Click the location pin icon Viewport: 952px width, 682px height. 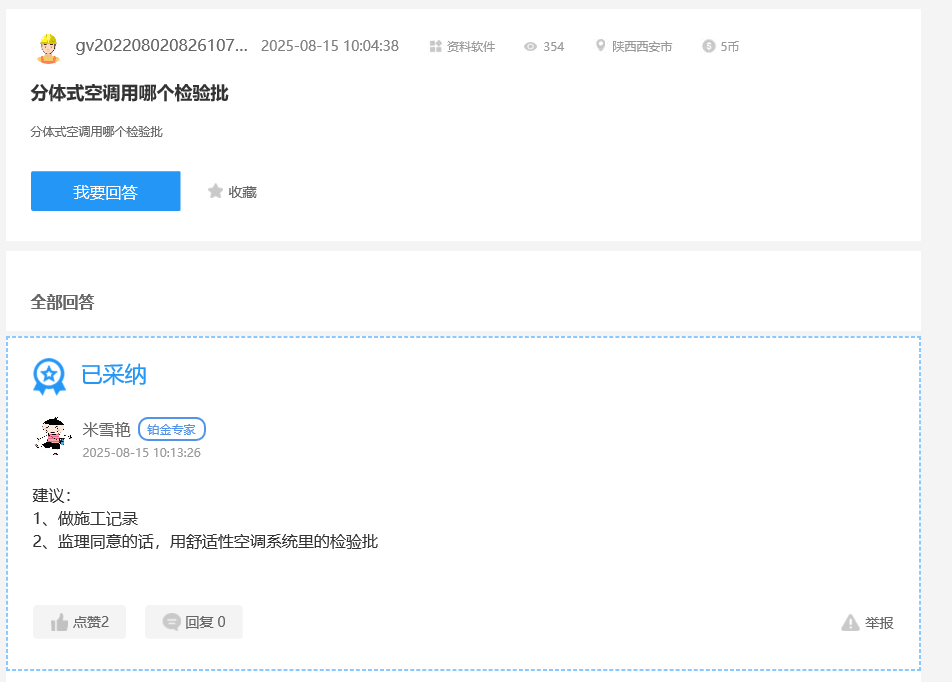[600, 46]
